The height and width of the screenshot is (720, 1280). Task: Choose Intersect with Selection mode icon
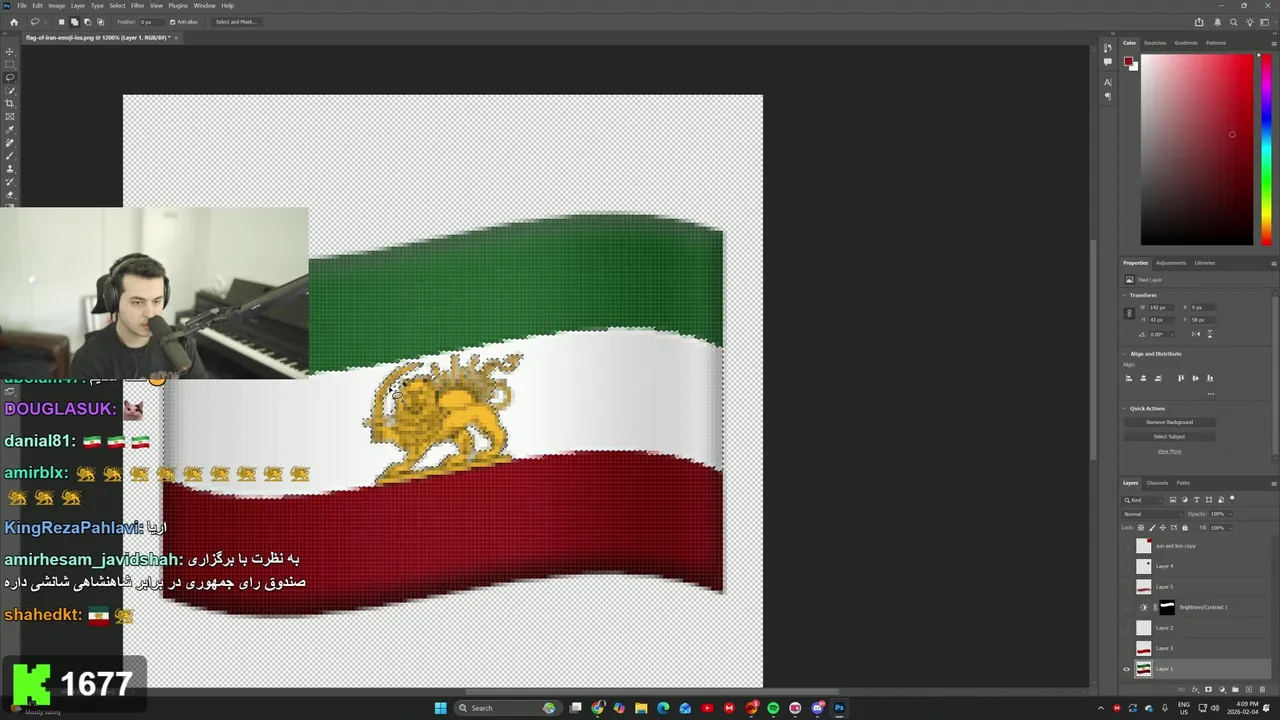point(100,21)
